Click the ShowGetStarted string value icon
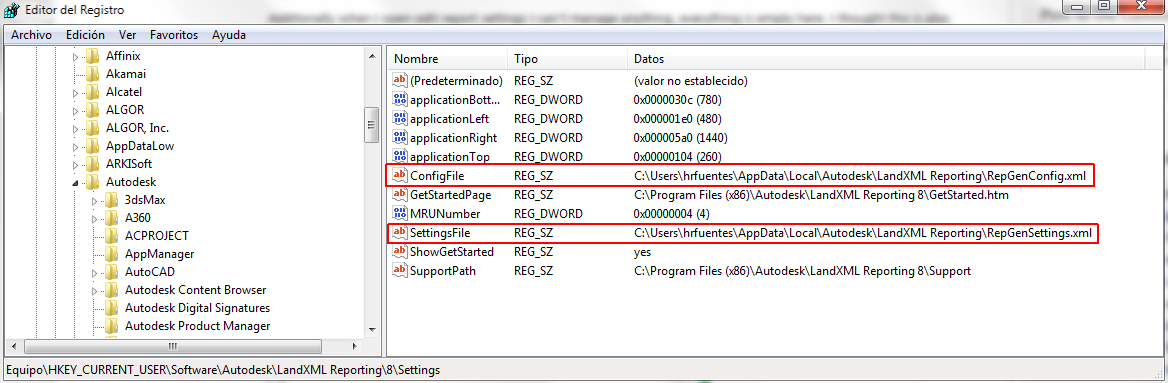This screenshot has width=1168, height=383. [401, 252]
